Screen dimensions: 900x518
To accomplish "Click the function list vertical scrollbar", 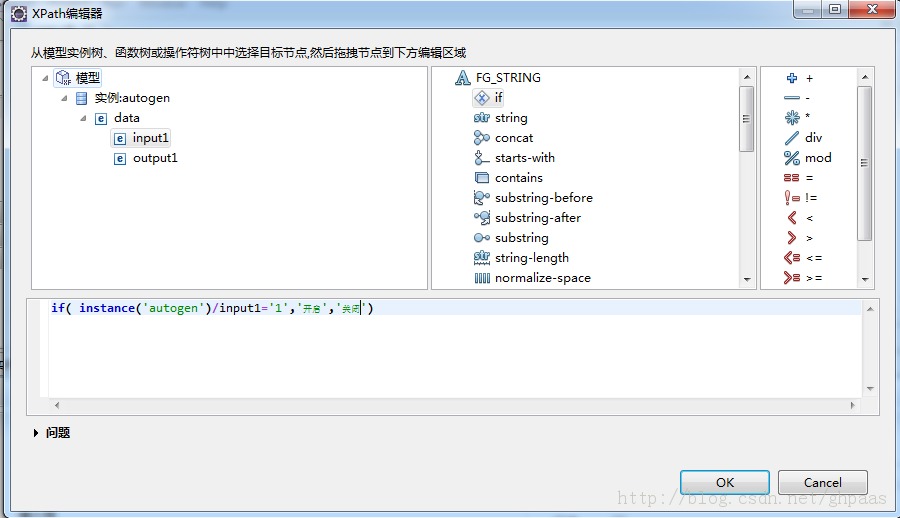I will coord(746,120).
